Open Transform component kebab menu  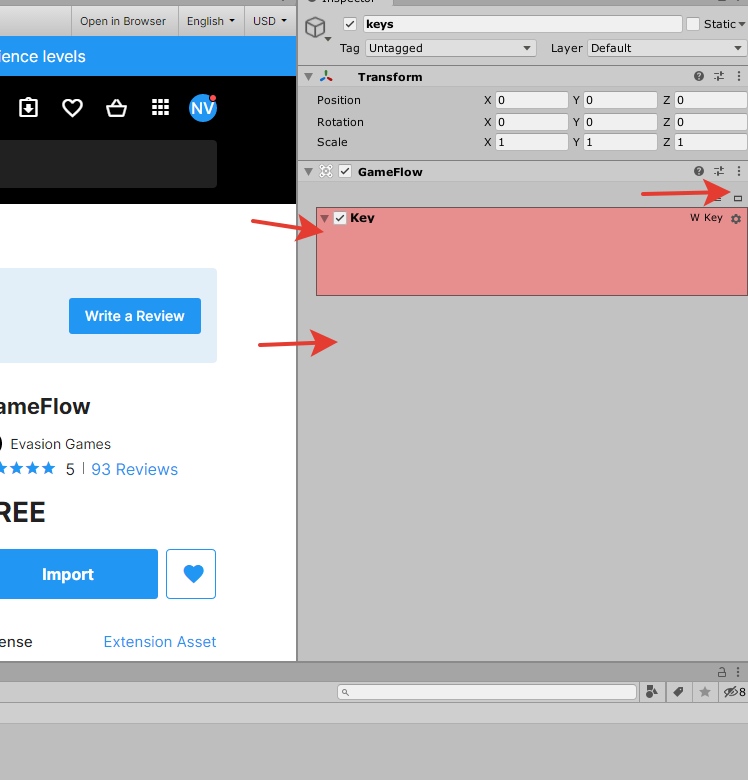pos(739,76)
